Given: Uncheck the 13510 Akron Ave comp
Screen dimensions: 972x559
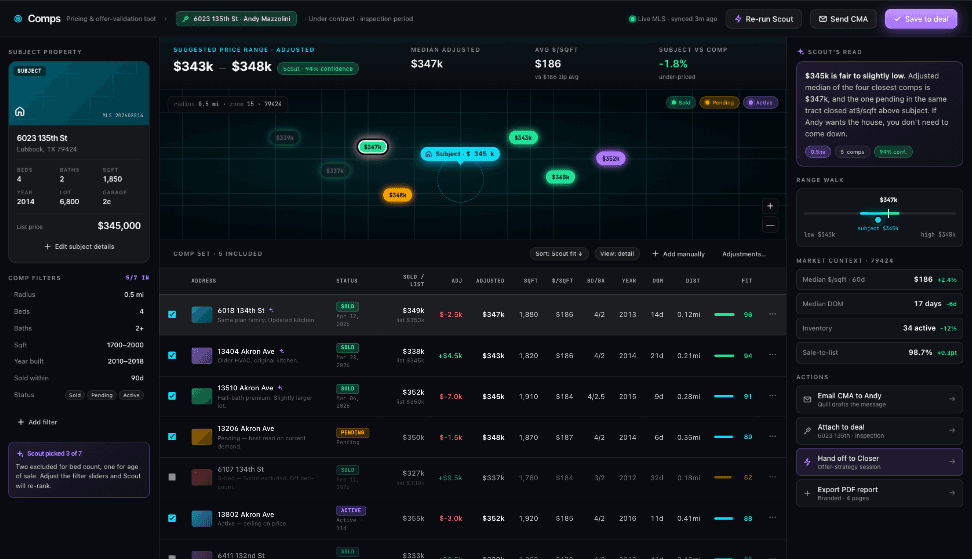Looking at the screenshot, I should [x=172, y=396].
